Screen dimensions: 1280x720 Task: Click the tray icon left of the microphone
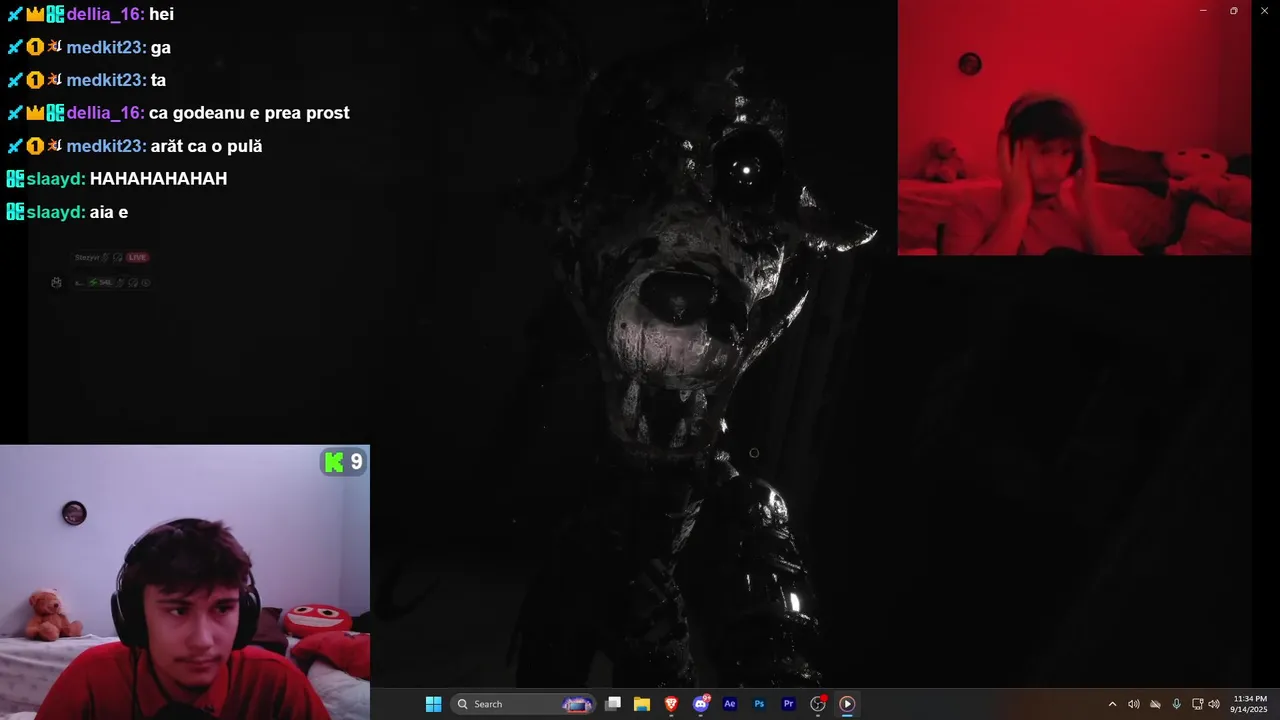pos(1155,704)
